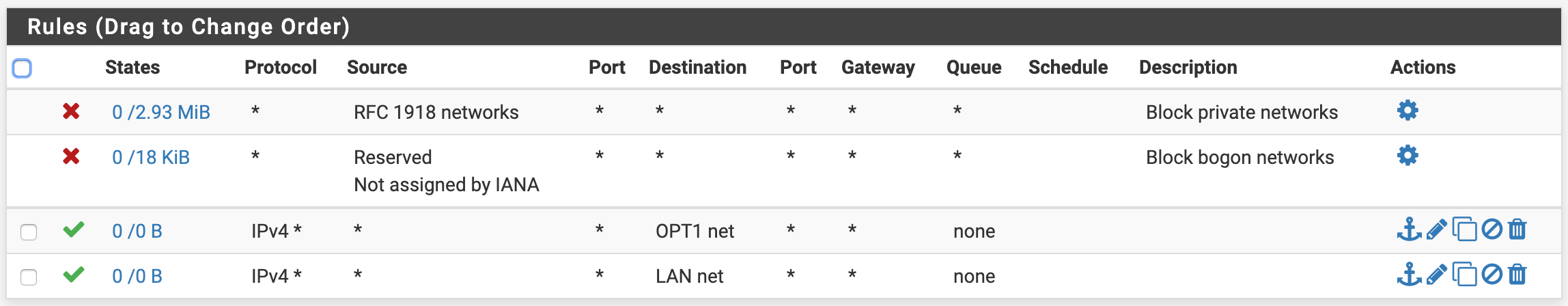
Task: Select the LAN net rule checkbox
Action: pos(29,277)
